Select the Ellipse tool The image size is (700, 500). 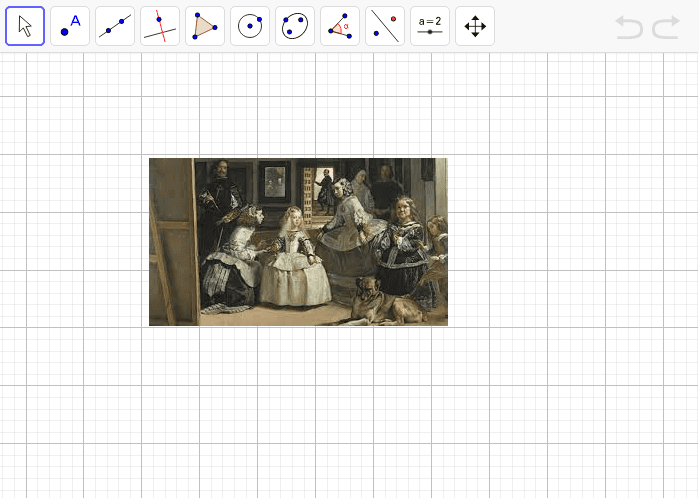click(295, 26)
